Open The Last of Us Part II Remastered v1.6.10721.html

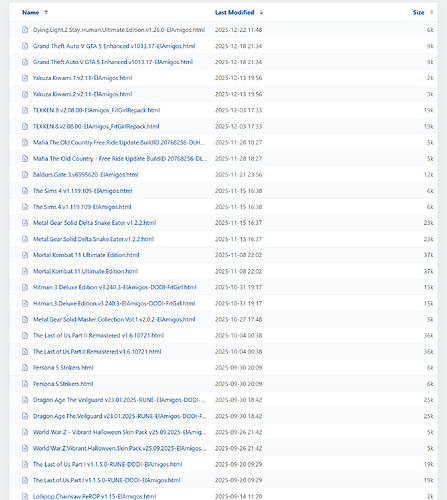[x=98, y=335]
